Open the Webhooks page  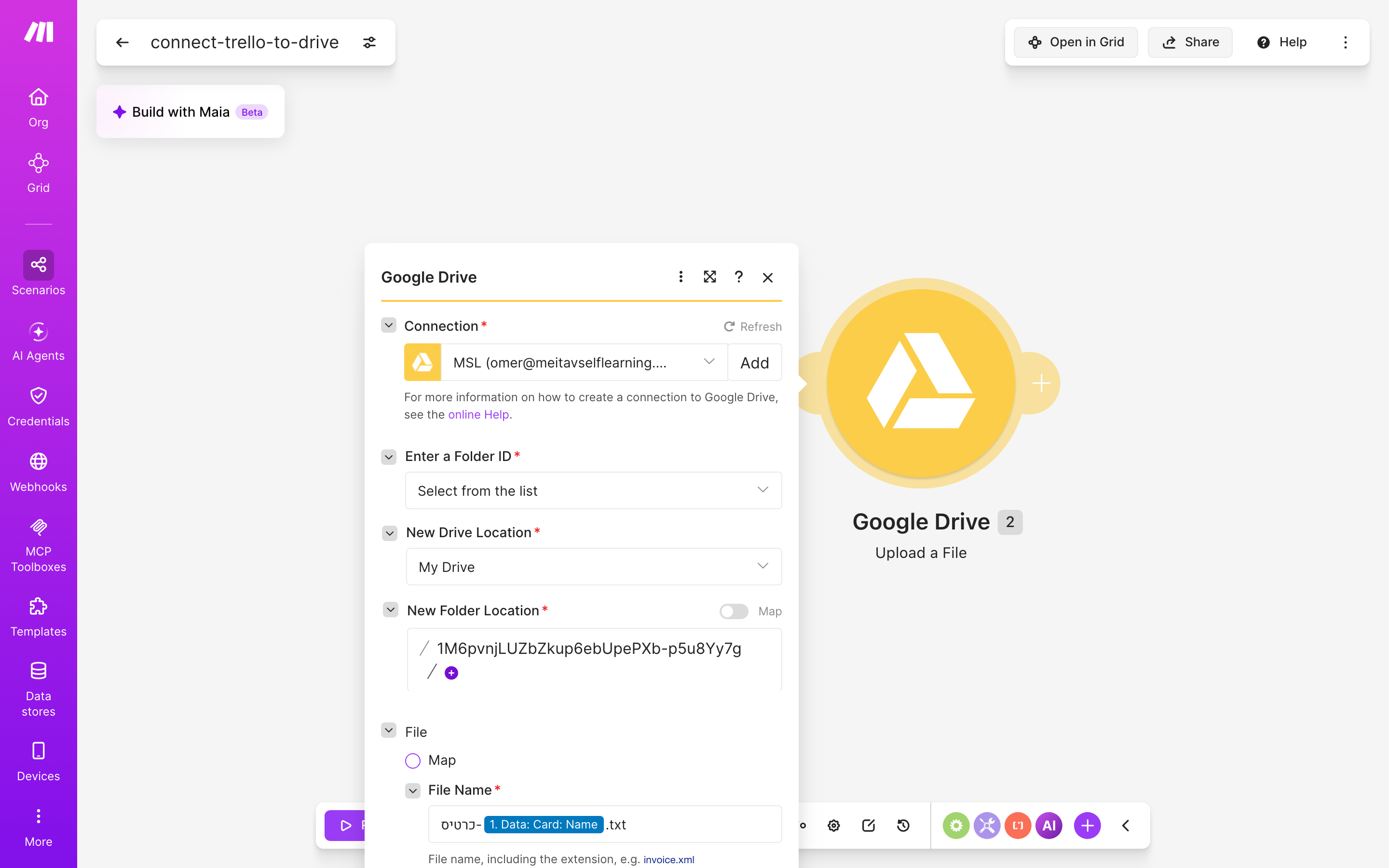tap(39, 473)
